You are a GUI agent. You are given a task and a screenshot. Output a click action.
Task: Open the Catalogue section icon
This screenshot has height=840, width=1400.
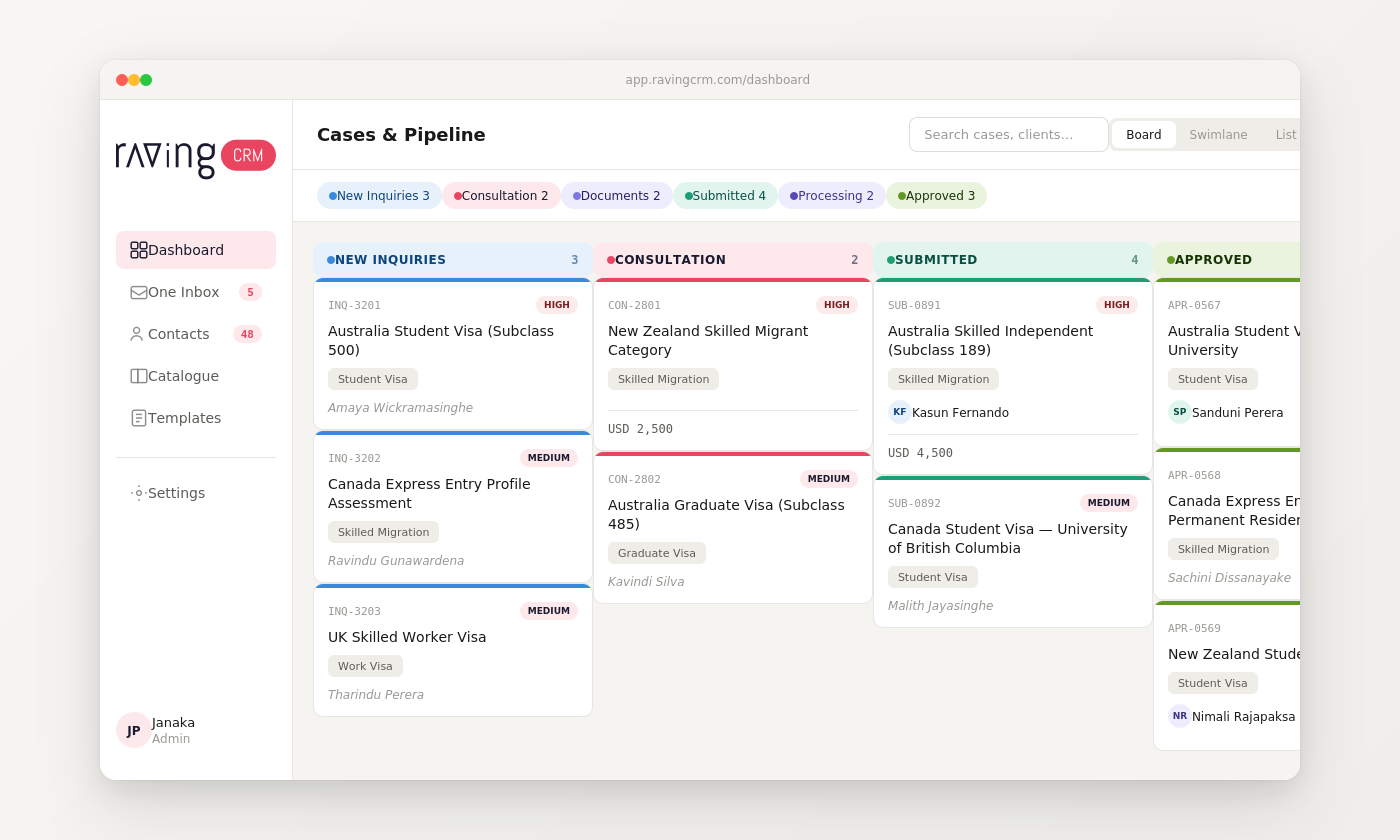pyautogui.click(x=139, y=376)
